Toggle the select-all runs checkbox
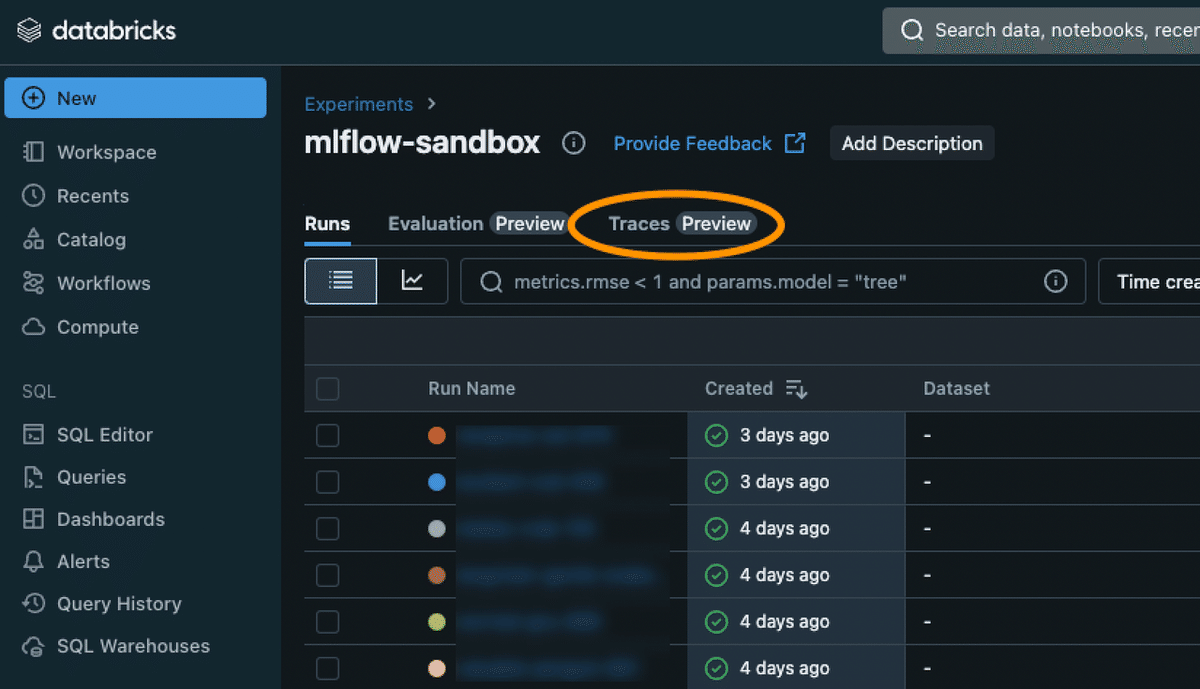Viewport: 1200px width, 689px height. pos(327,388)
